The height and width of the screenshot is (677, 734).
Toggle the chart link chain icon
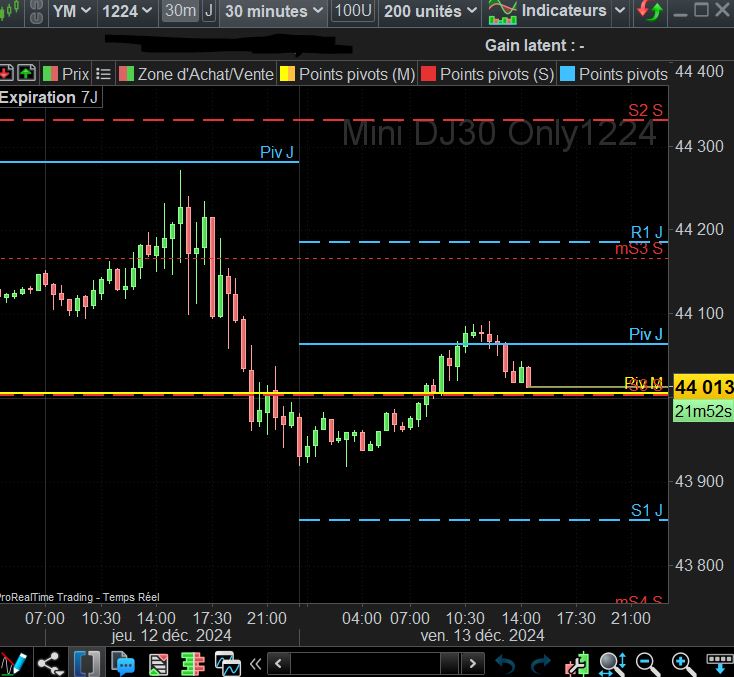(x=36, y=11)
